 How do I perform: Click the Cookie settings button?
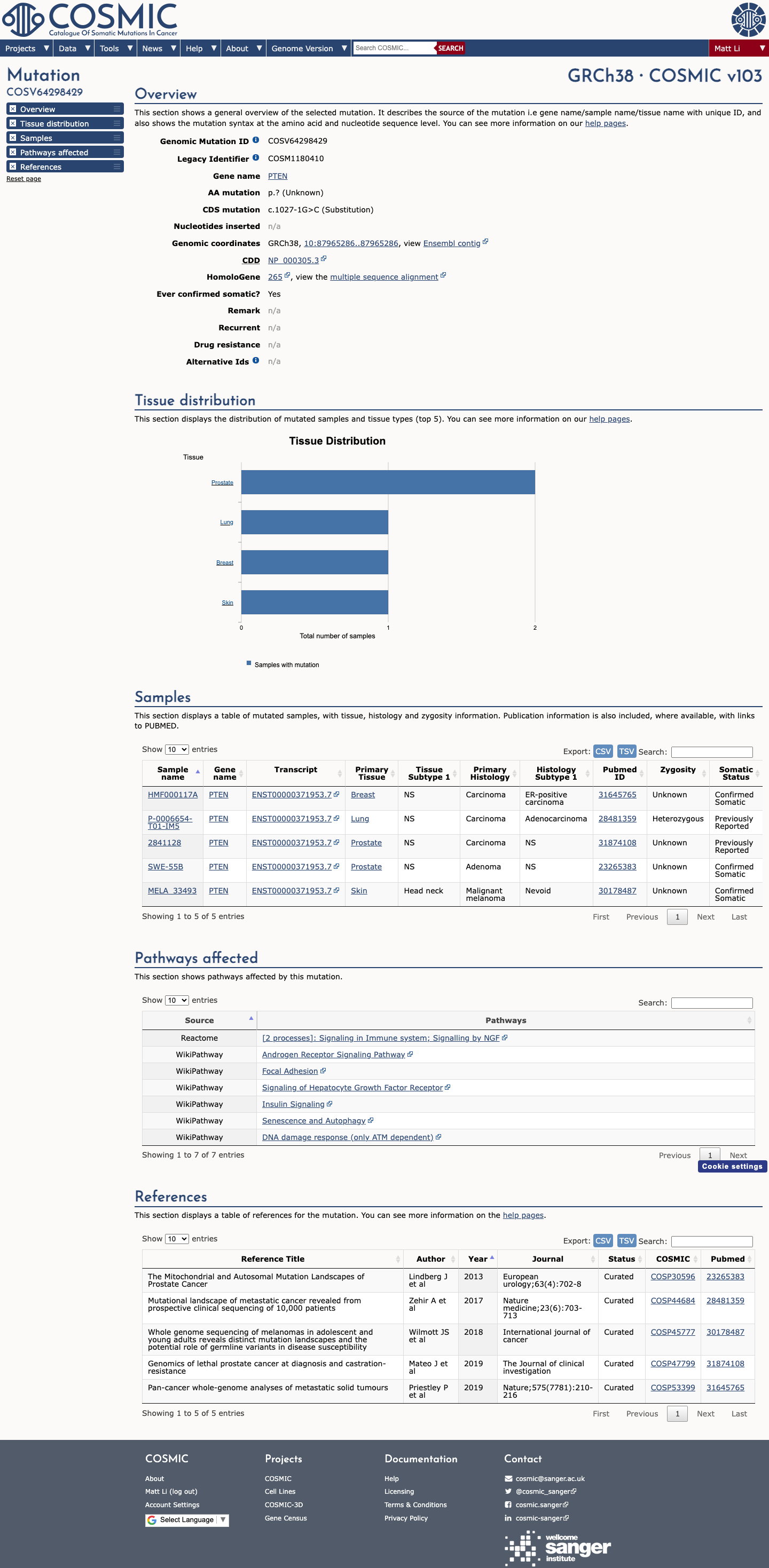[733, 1166]
